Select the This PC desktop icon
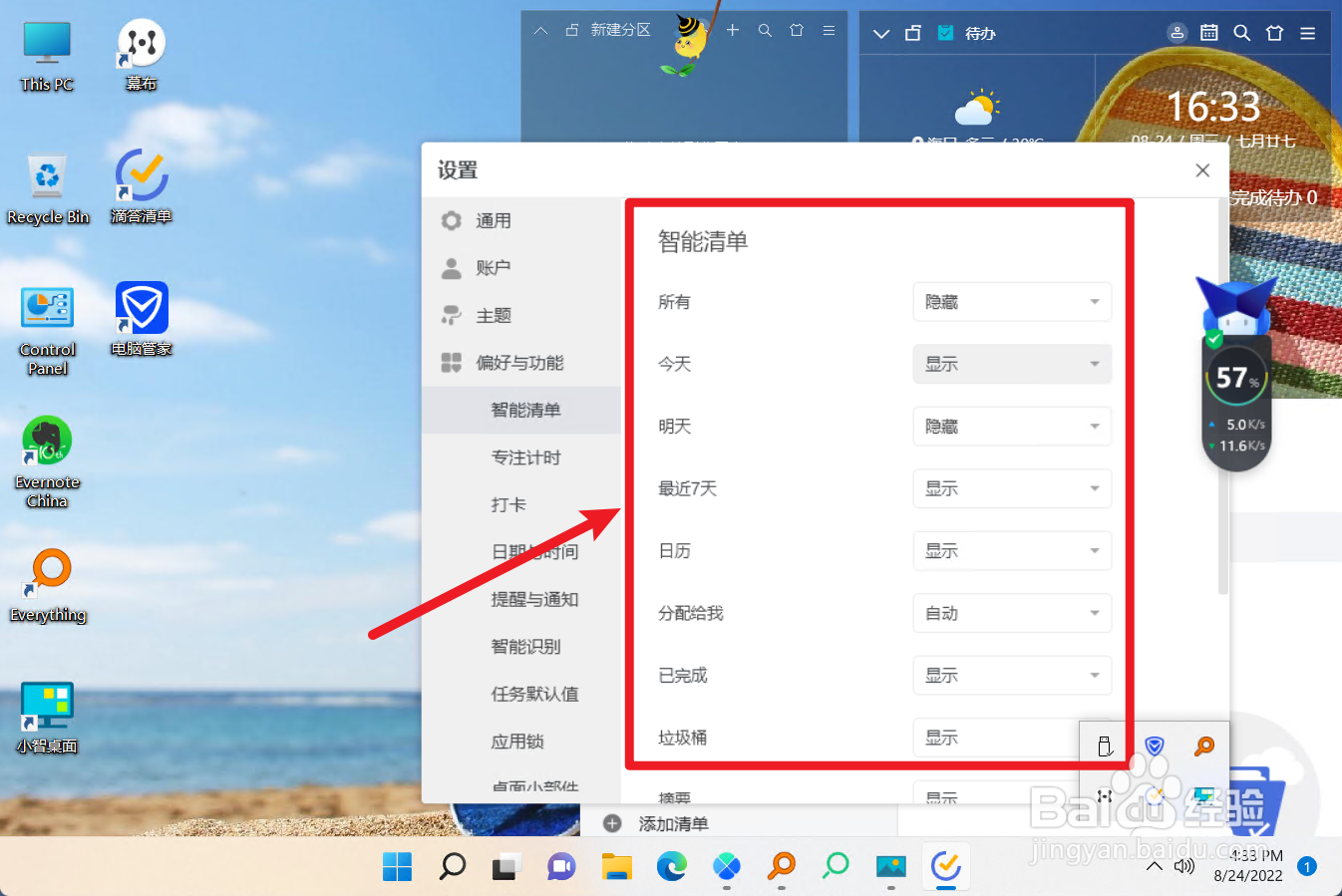Viewport: 1342px width, 896px height. pos(47,56)
